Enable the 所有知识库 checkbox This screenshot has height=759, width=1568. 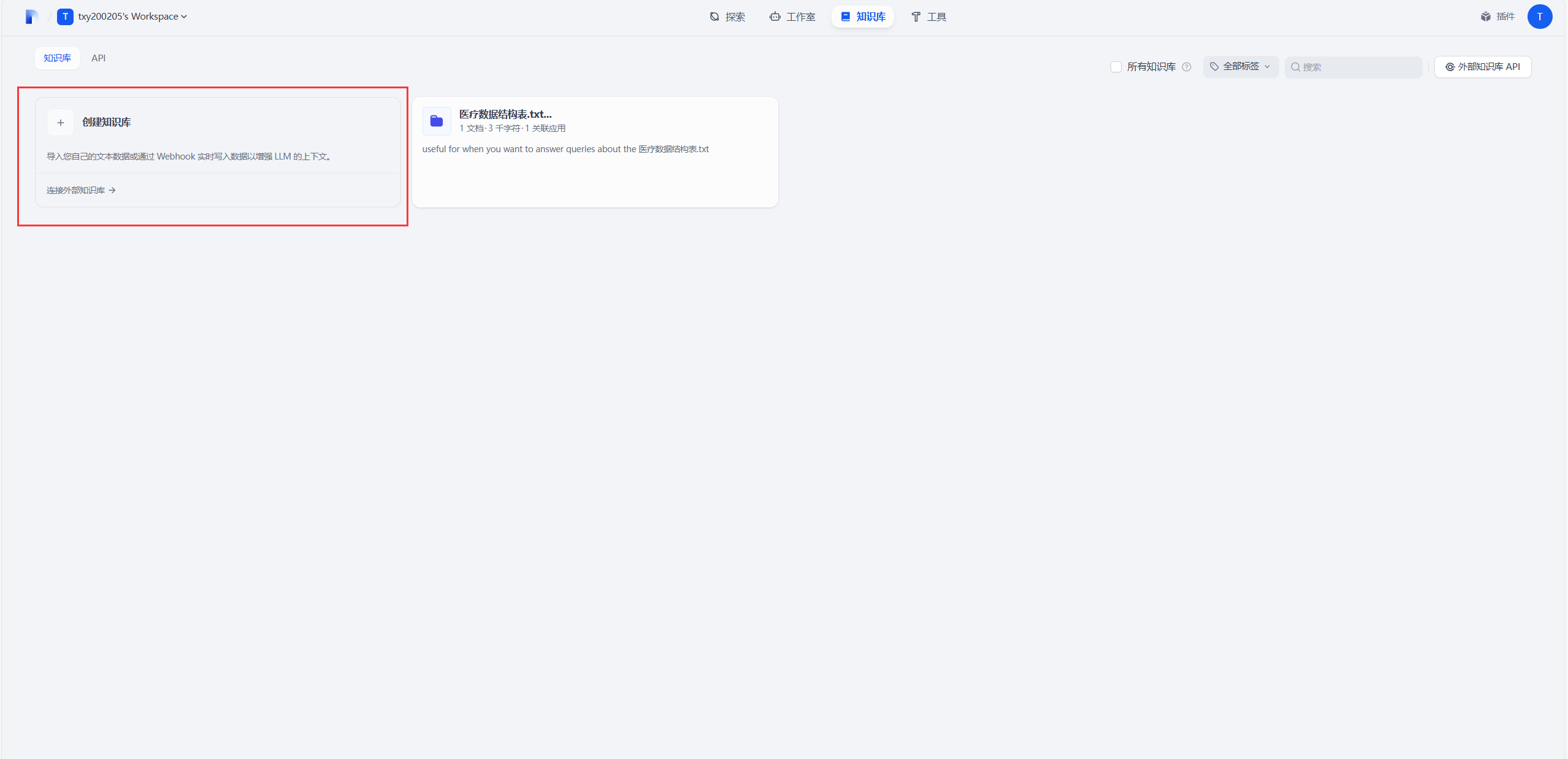[x=1116, y=67]
